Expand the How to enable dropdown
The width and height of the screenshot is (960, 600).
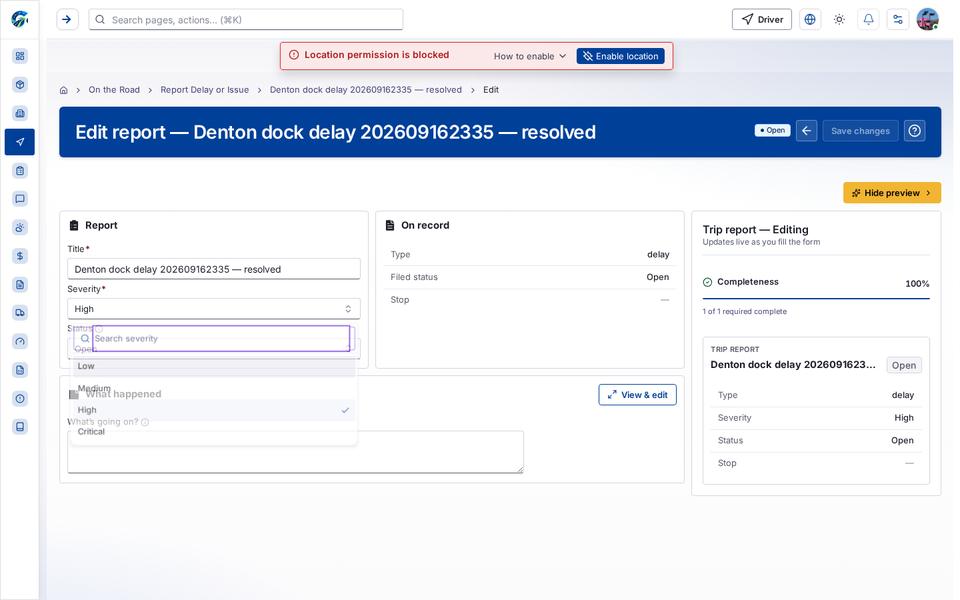(530, 56)
